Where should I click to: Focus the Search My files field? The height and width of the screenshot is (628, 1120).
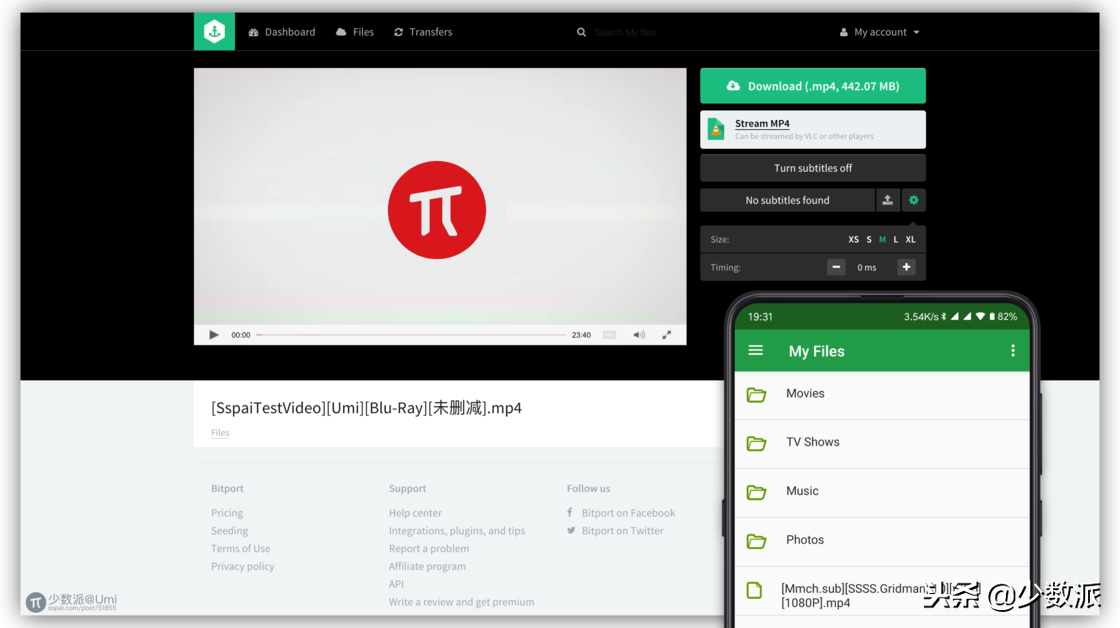tap(625, 32)
